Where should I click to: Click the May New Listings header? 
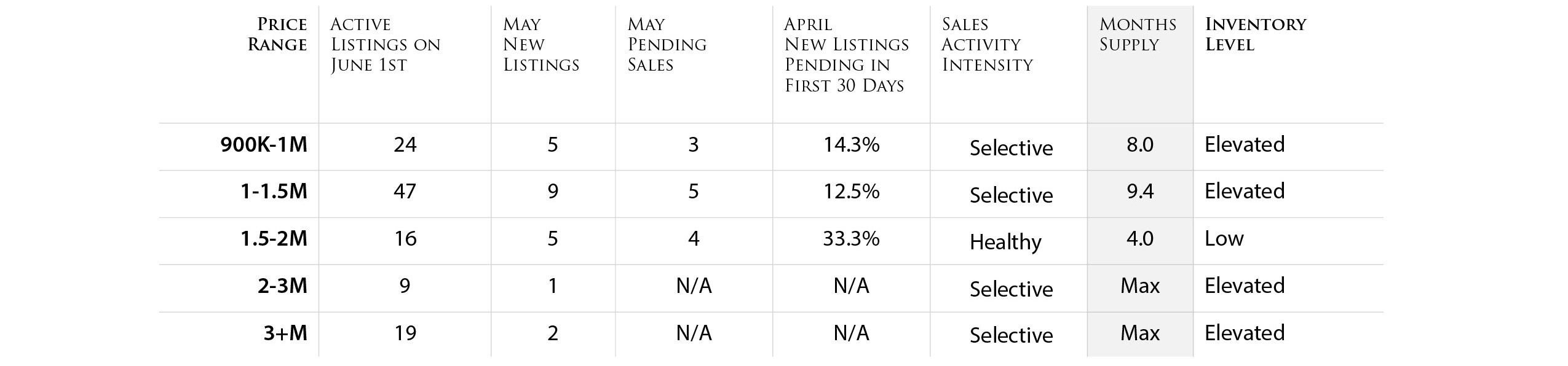541,45
